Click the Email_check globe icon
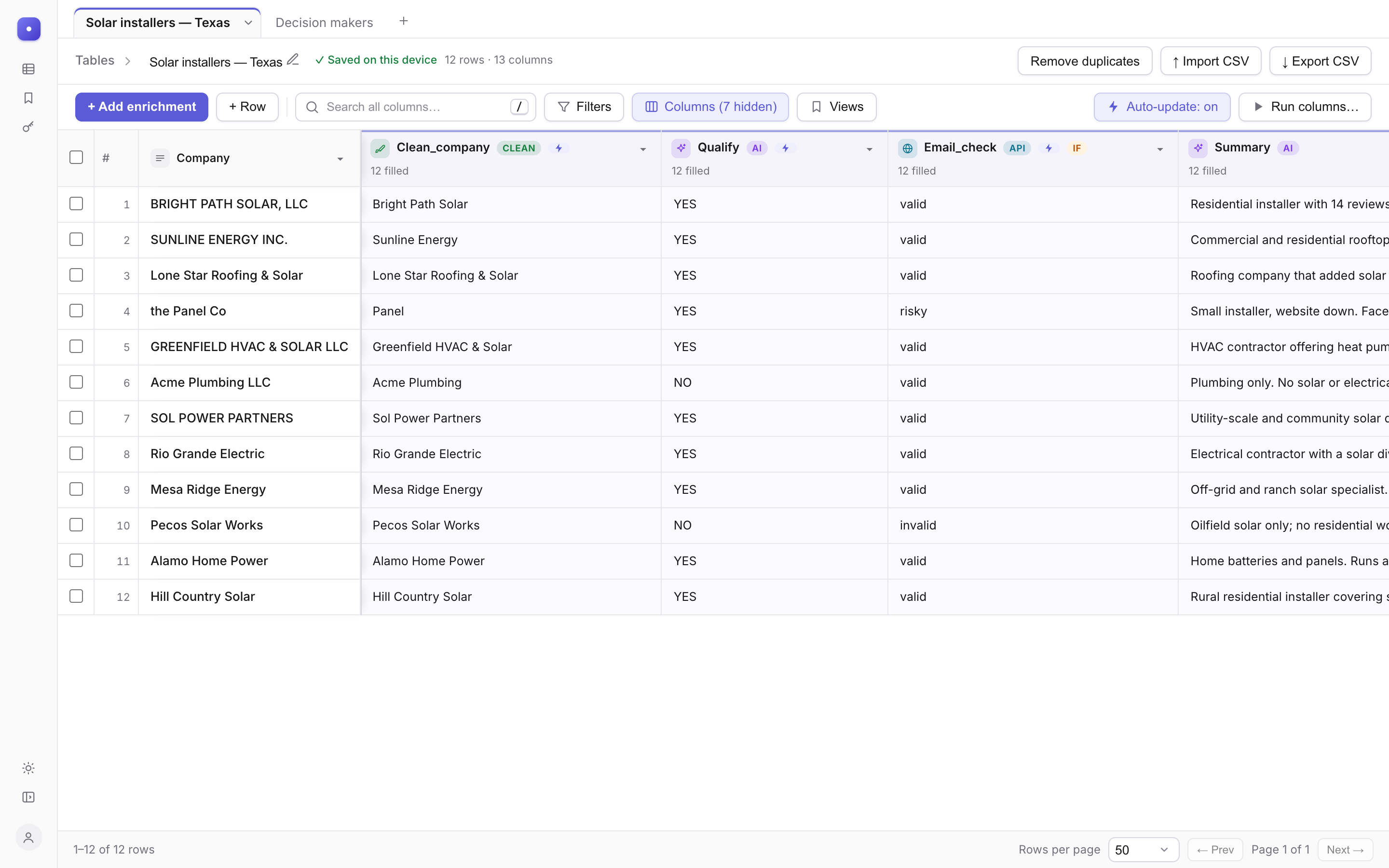Viewport: 1389px width, 868px height. click(x=908, y=148)
